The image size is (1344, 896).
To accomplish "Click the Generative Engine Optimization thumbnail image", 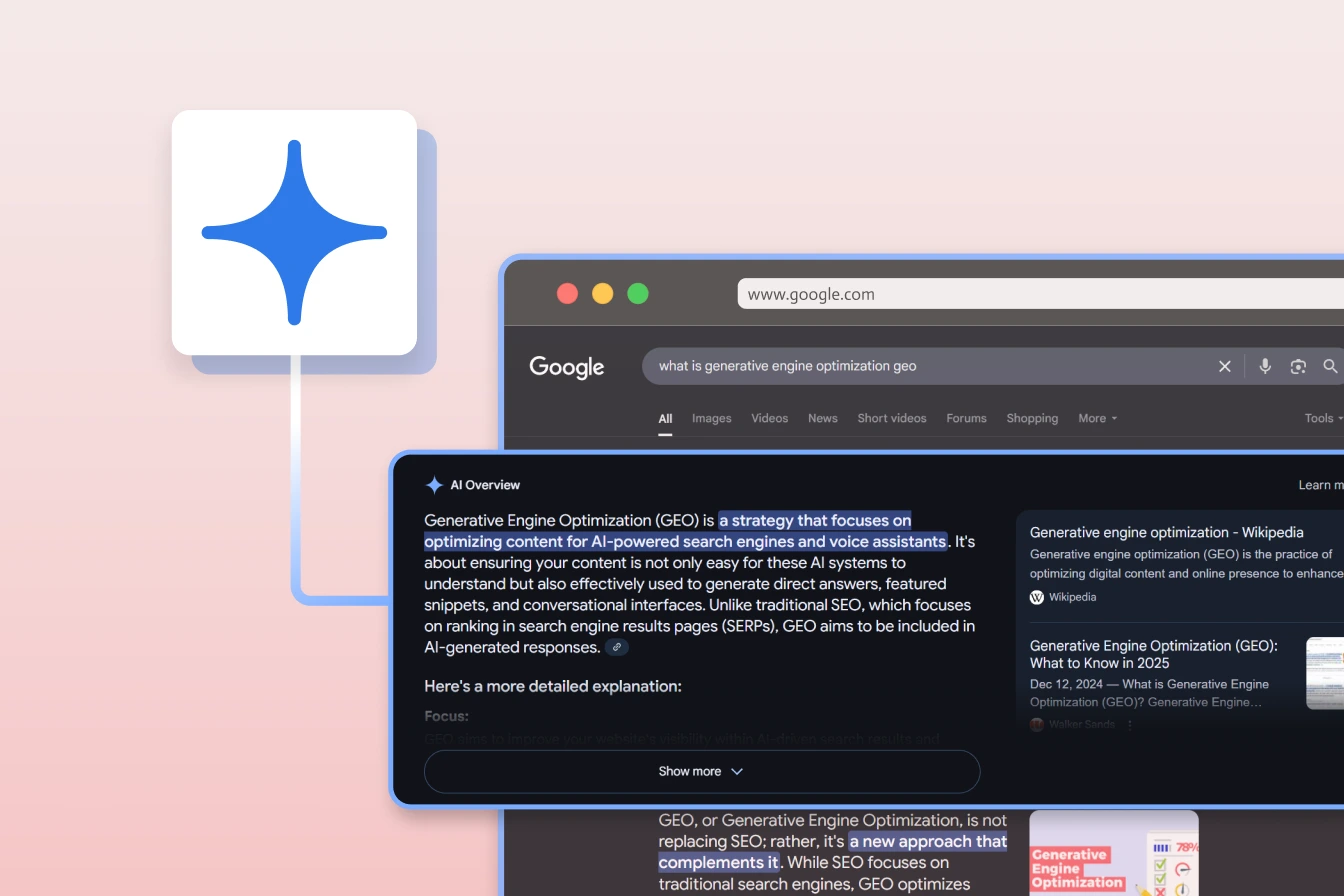I will (x=1113, y=852).
